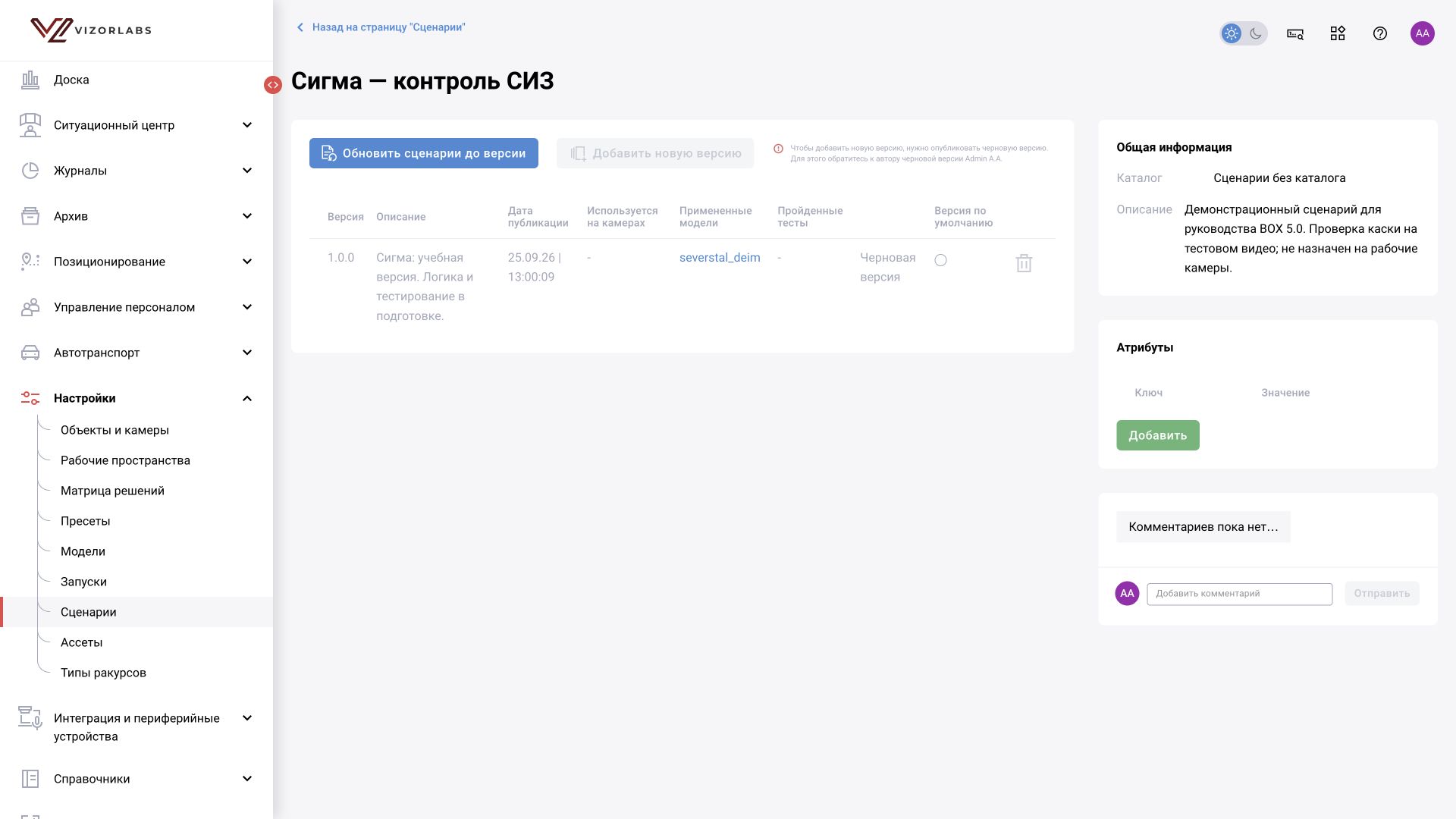
Task: Focus the Добавить комментарий input field
Action: point(1239,594)
